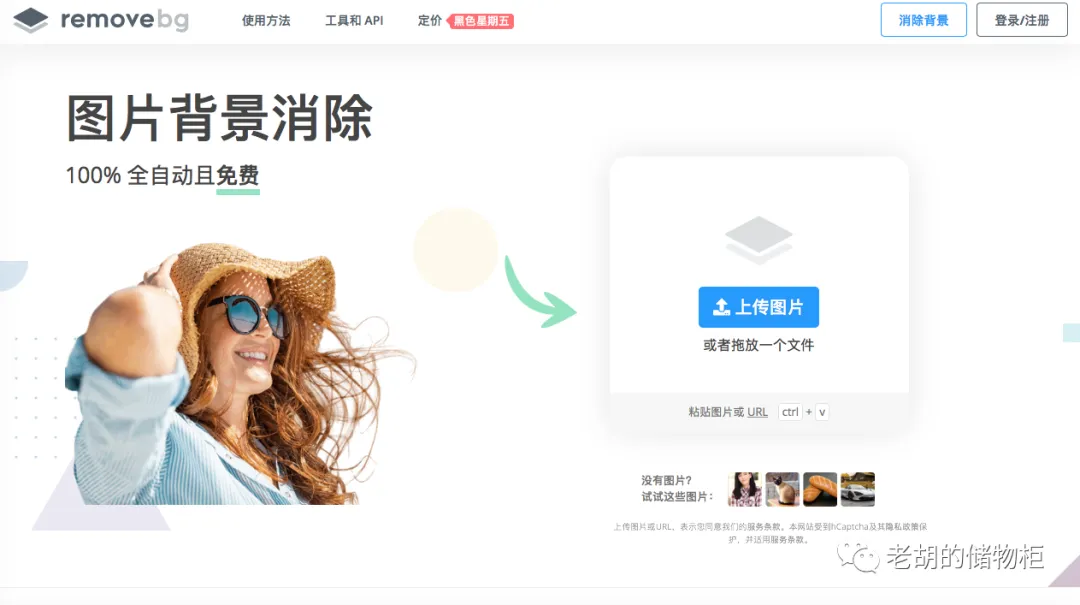Click the removebg wordmark text
This screenshot has width=1080, height=605.
[x=125, y=20]
